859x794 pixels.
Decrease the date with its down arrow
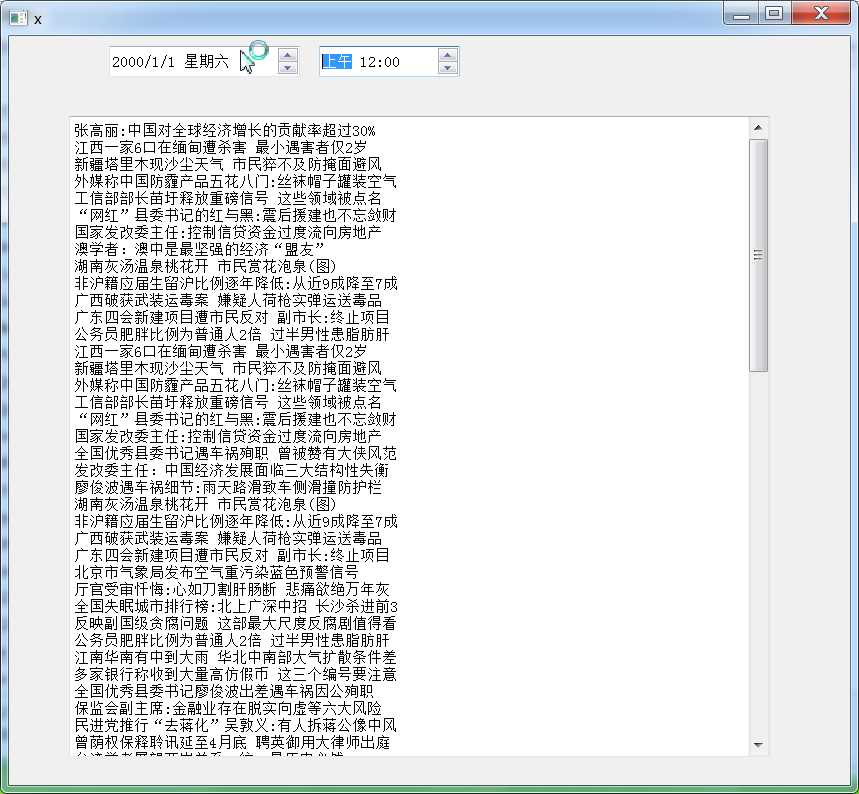coord(288,67)
